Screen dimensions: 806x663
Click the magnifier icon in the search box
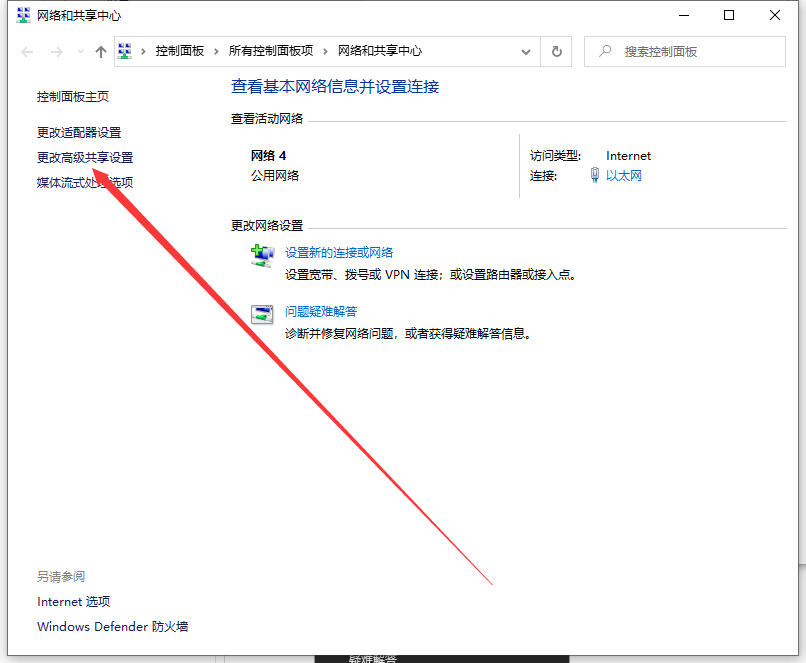click(x=605, y=51)
